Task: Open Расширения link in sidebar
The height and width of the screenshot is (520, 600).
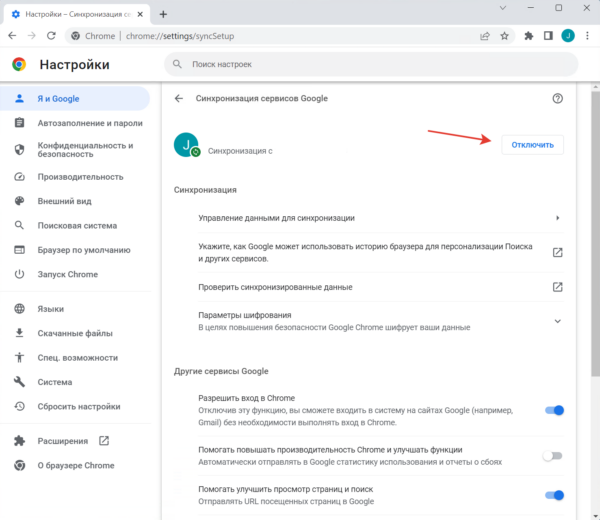Action: click(75, 441)
